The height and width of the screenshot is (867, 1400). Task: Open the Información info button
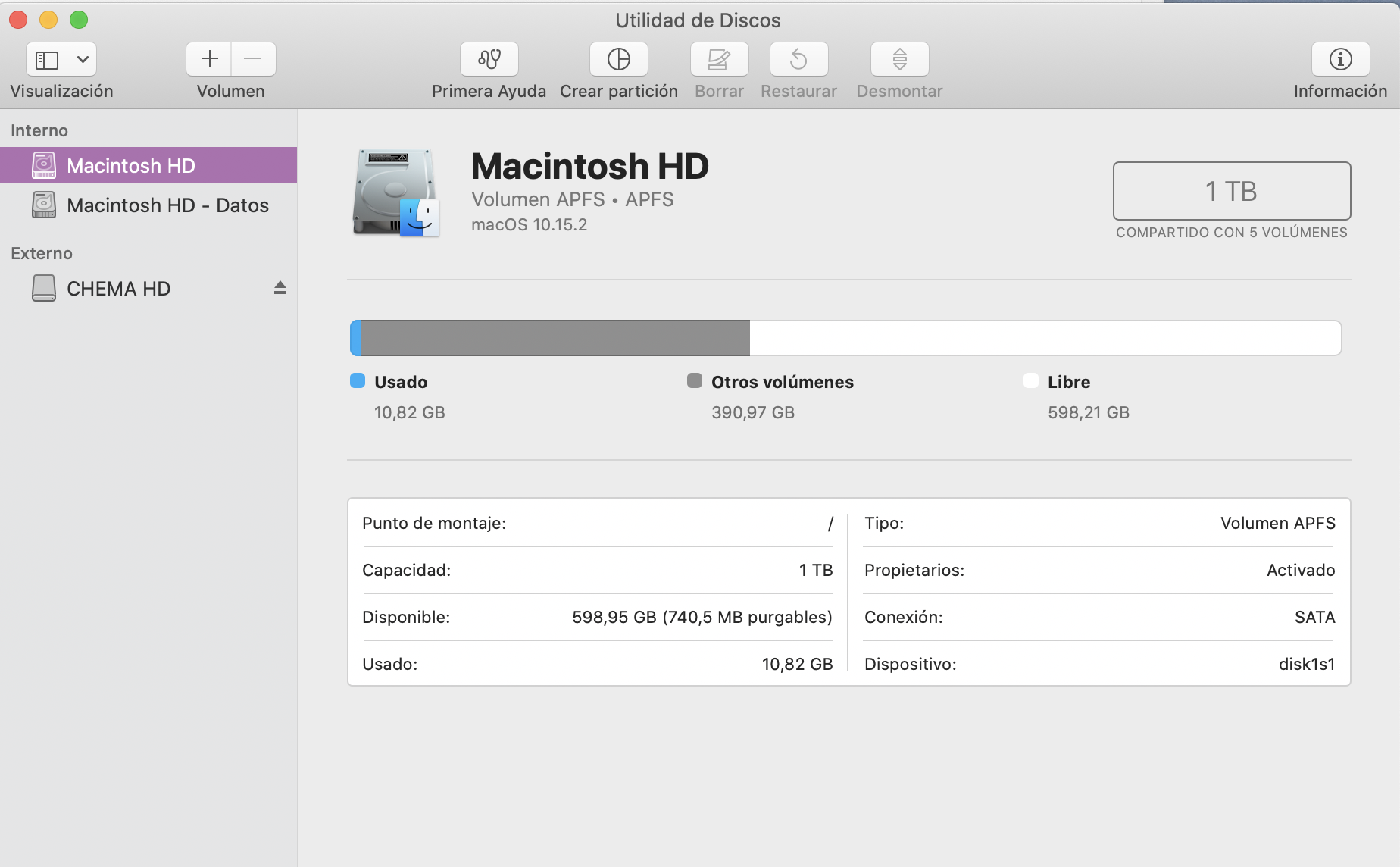(x=1339, y=59)
